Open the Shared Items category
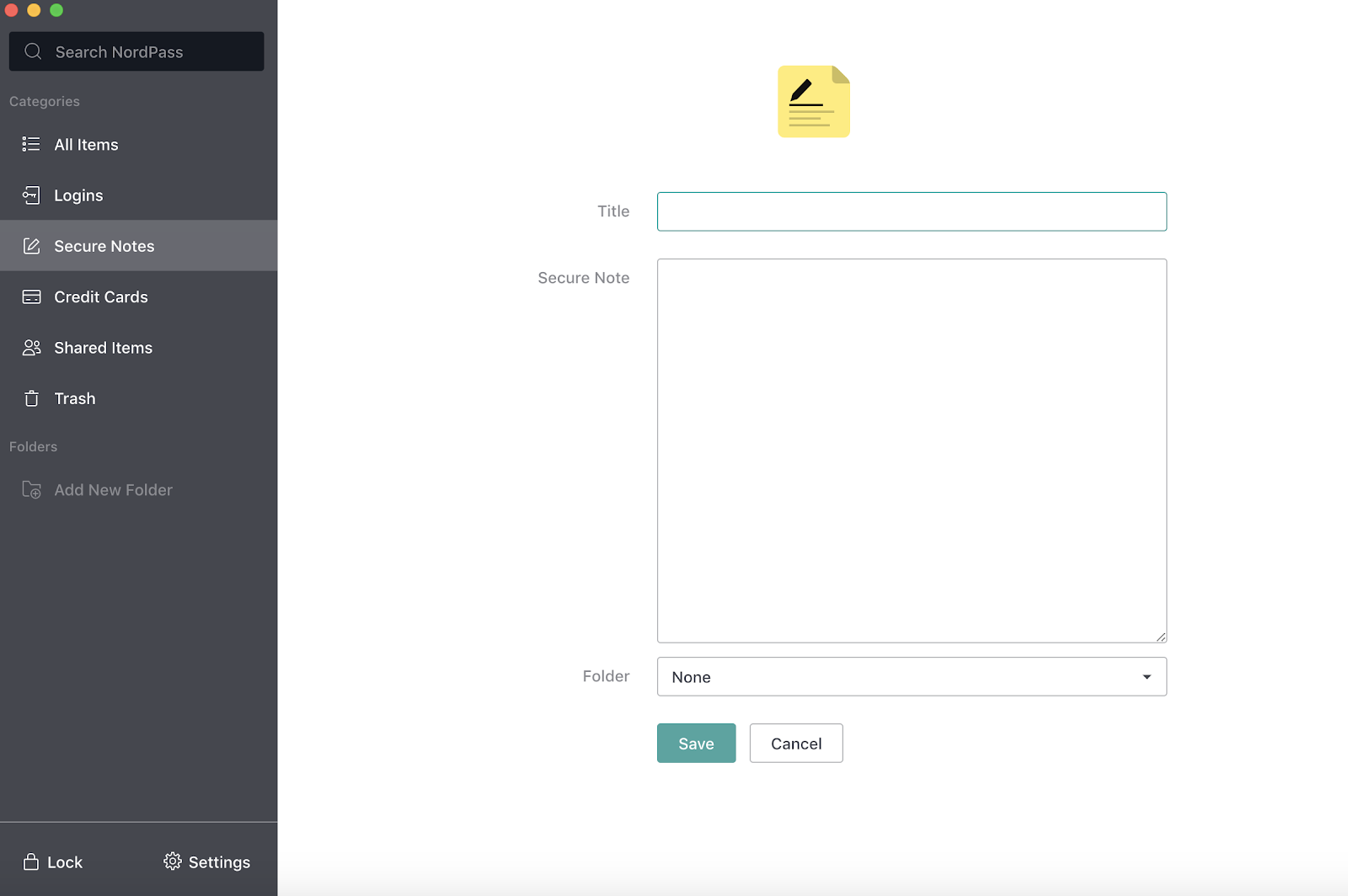The image size is (1348, 896). 138,348
